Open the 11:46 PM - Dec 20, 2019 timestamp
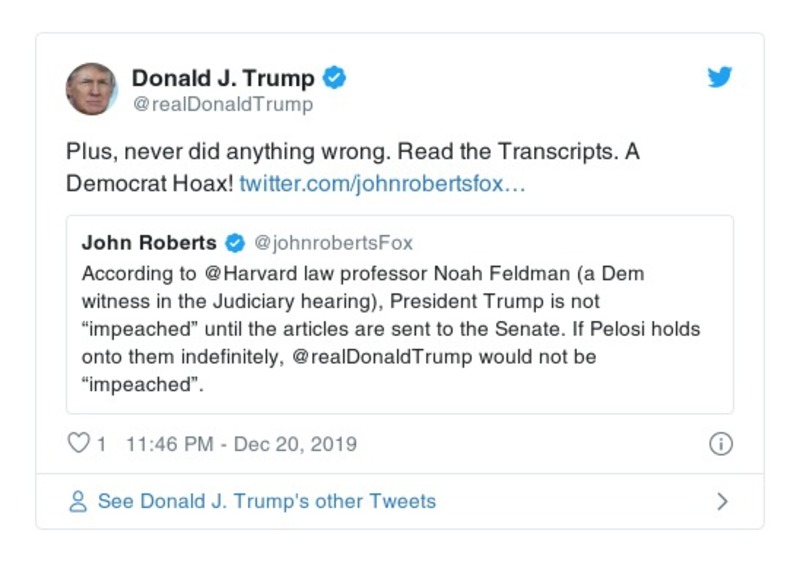Image resolution: width=800 pixels, height=562 pixels. [241, 444]
